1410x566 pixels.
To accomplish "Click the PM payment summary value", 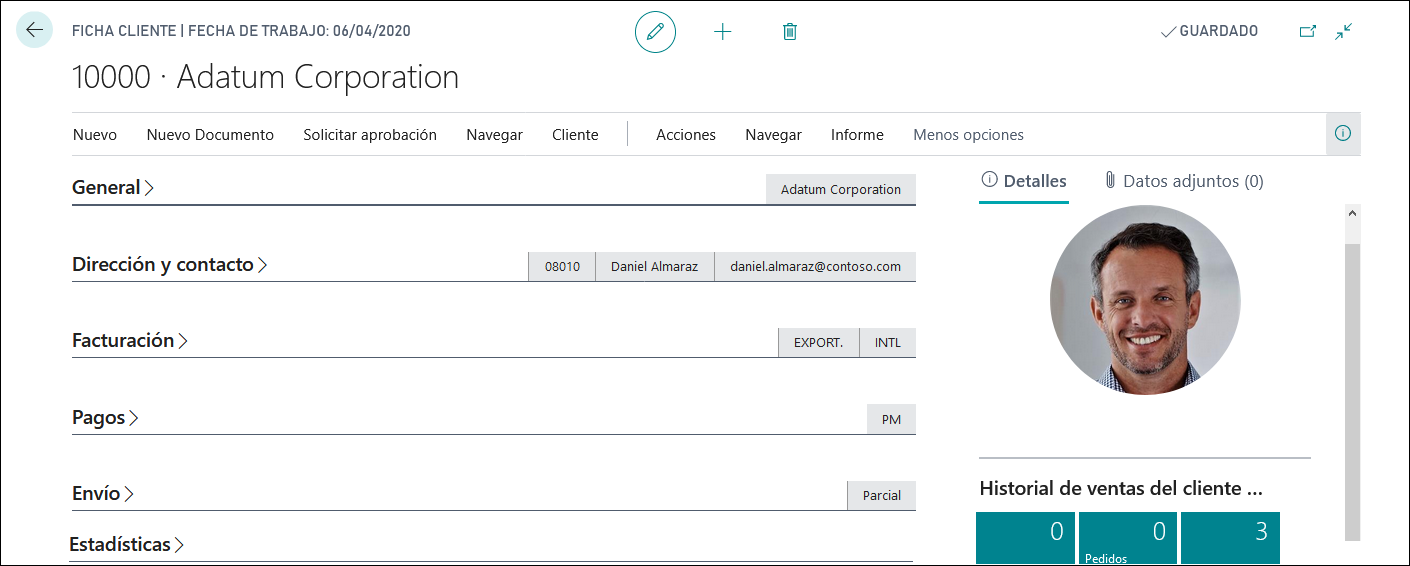I will (891, 420).
